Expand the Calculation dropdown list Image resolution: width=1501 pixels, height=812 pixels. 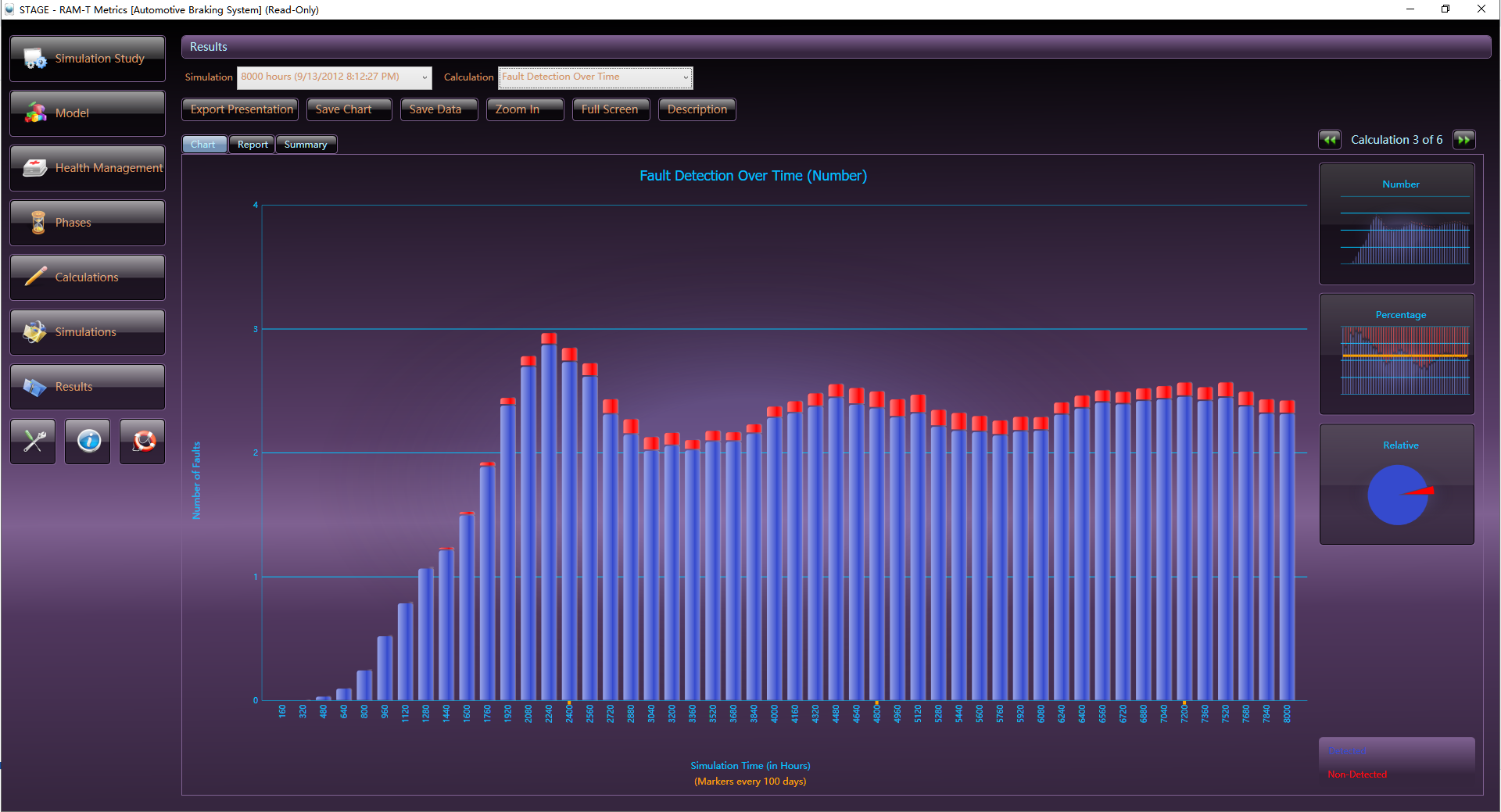tap(686, 77)
